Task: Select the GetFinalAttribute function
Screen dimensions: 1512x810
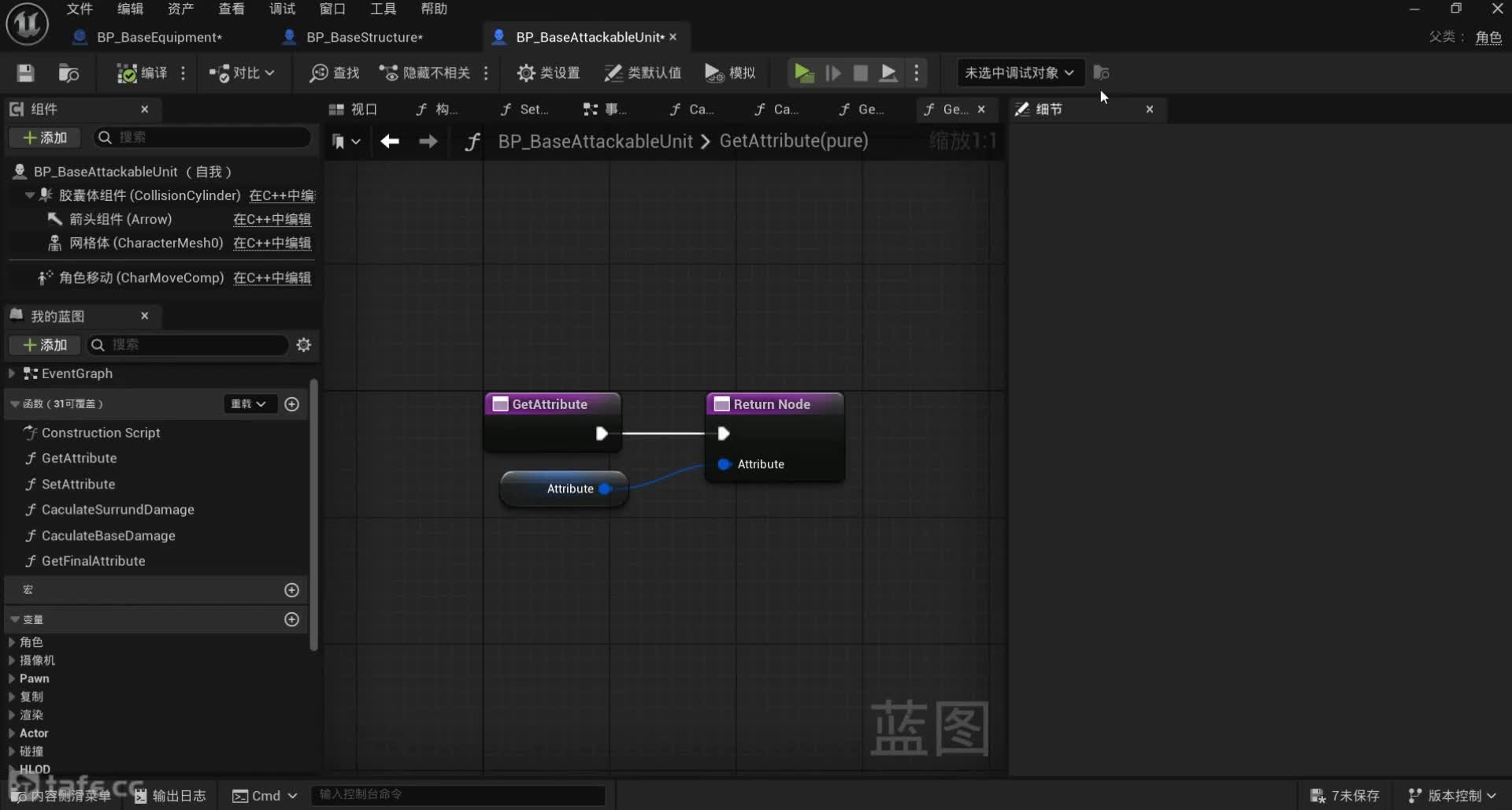Action: (x=93, y=561)
